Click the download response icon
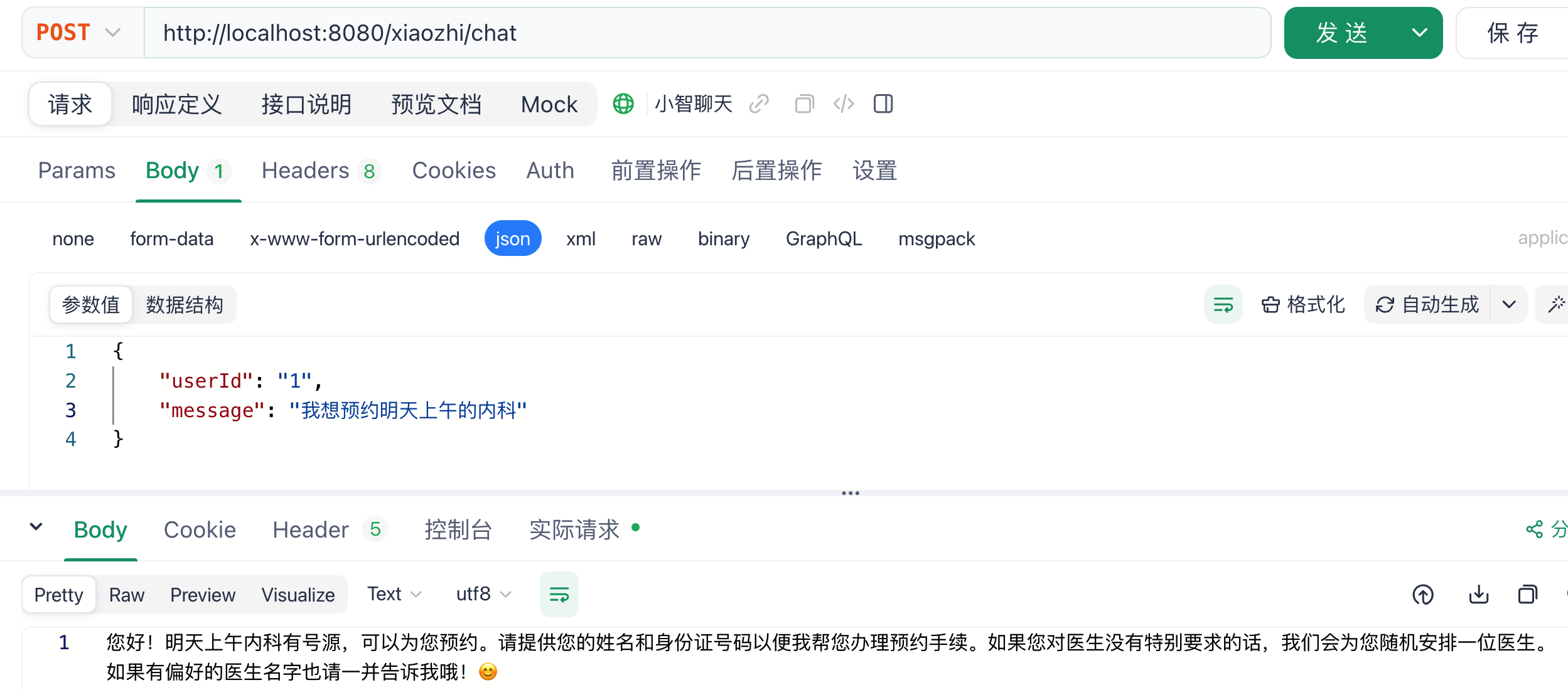Screen dimensions: 1568x690 [x=1478, y=594]
